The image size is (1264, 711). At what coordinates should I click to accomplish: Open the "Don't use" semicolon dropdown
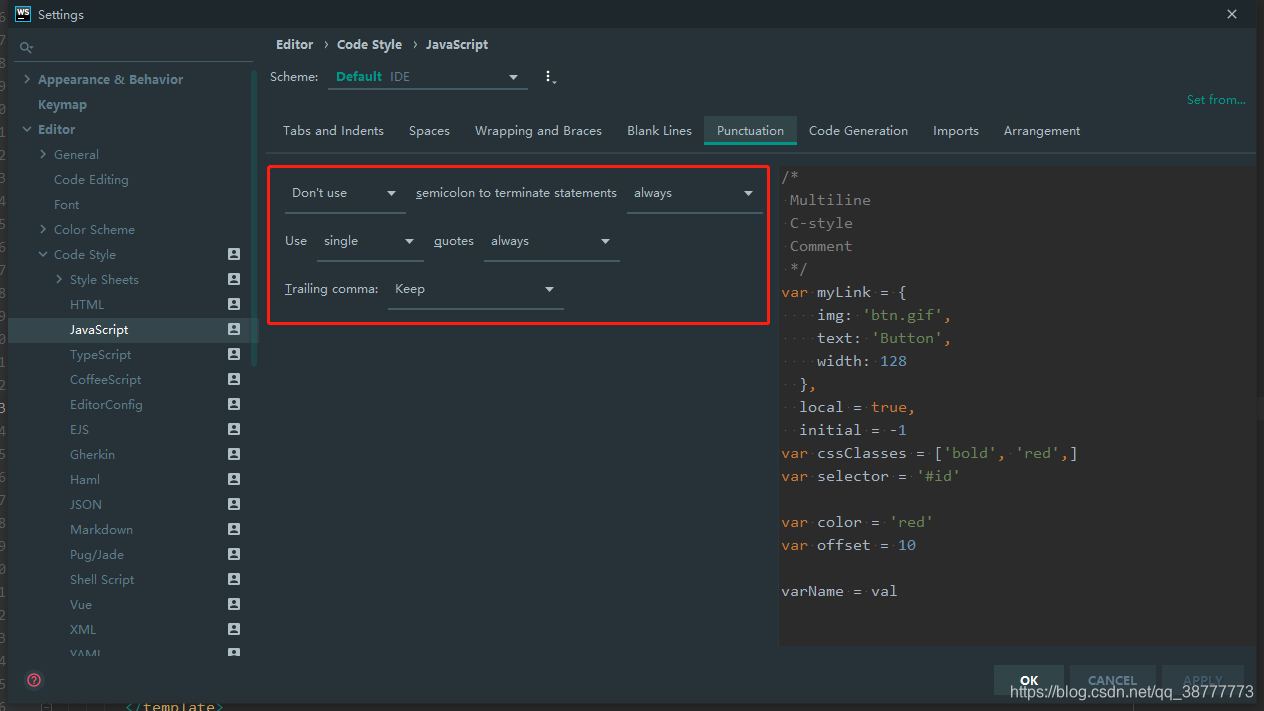pos(345,193)
